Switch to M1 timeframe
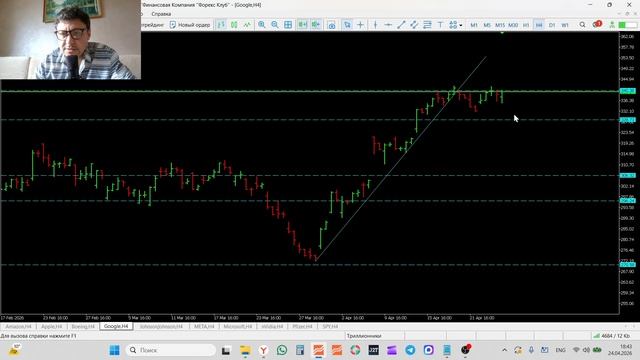 [x=474, y=25]
